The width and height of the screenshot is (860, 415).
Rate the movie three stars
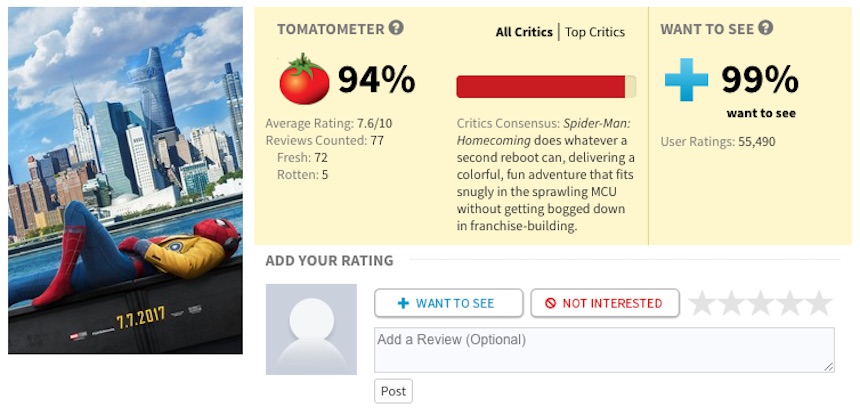click(x=761, y=303)
